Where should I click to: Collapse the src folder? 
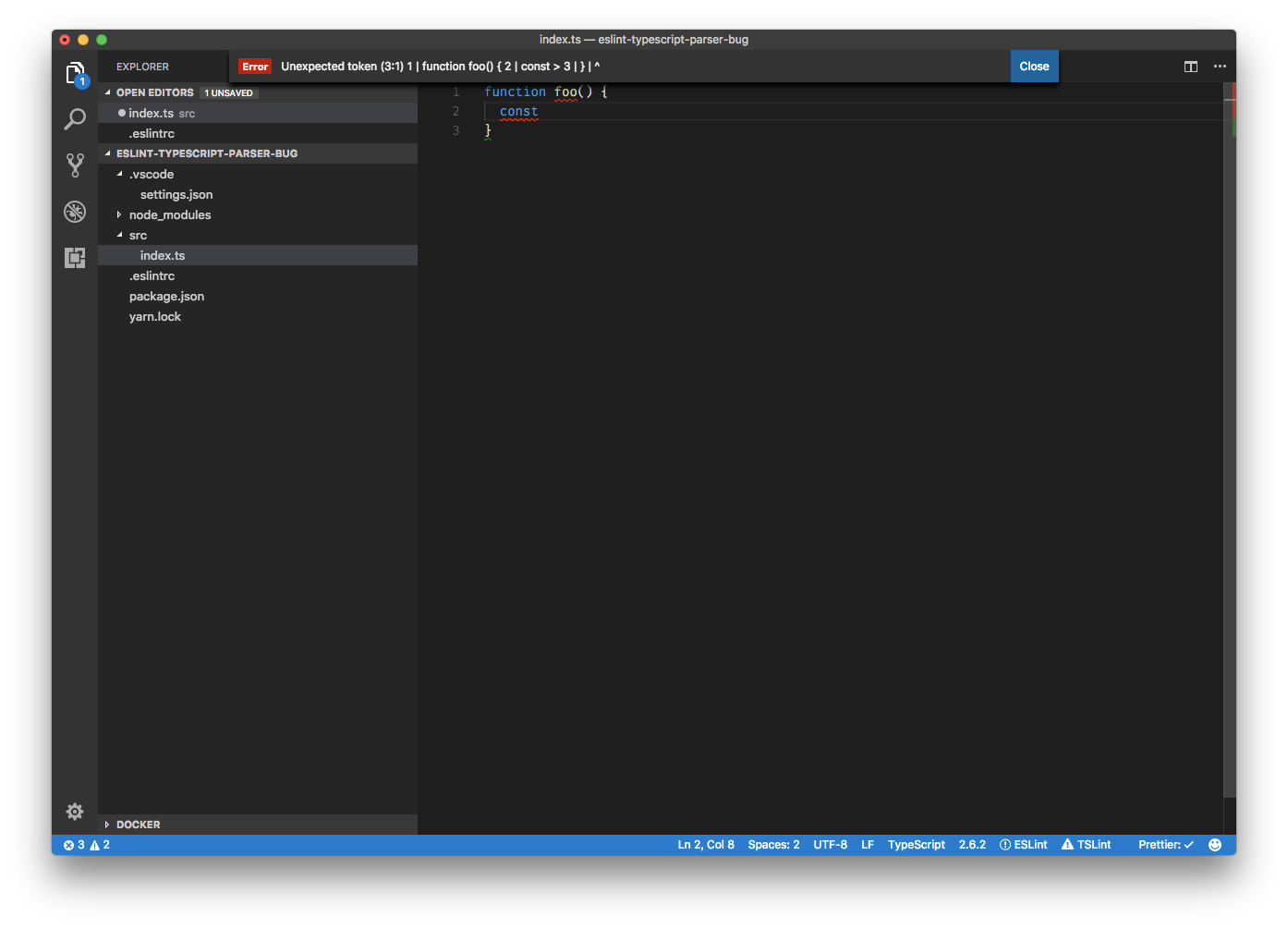[138, 235]
